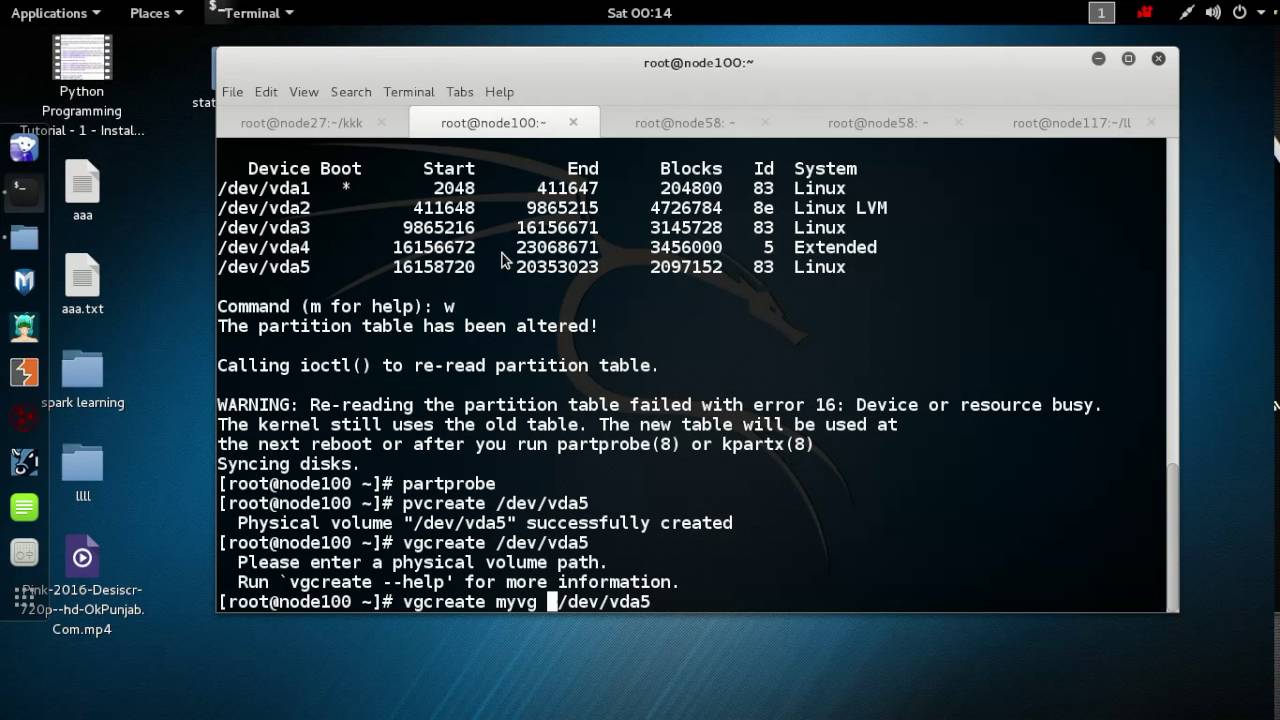Click the 'Syncing disks.' line
Image resolution: width=1280 pixels, height=720 pixels.
point(288,464)
